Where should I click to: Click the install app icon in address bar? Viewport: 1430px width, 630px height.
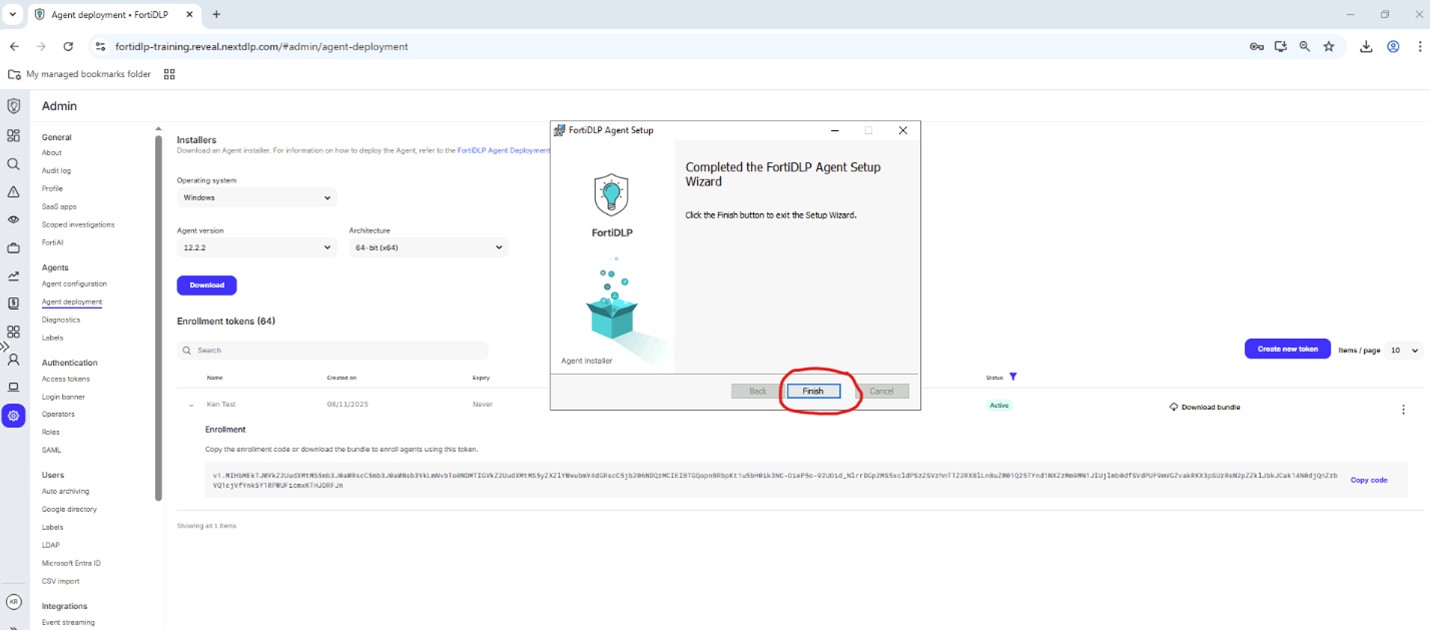pos(1281,46)
